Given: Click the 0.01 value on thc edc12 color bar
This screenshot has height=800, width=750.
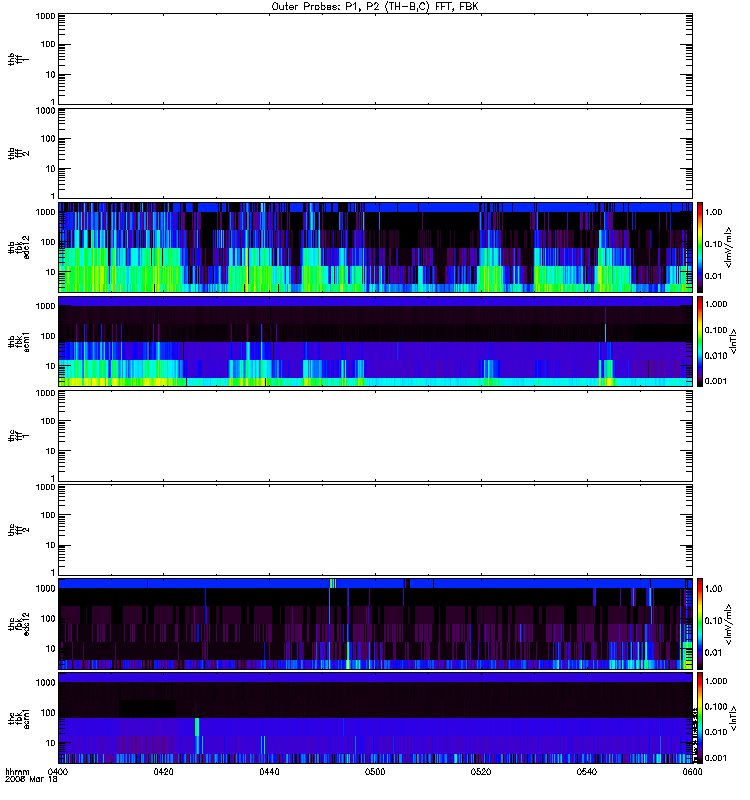Looking at the screenshot, I should (713, 653).
